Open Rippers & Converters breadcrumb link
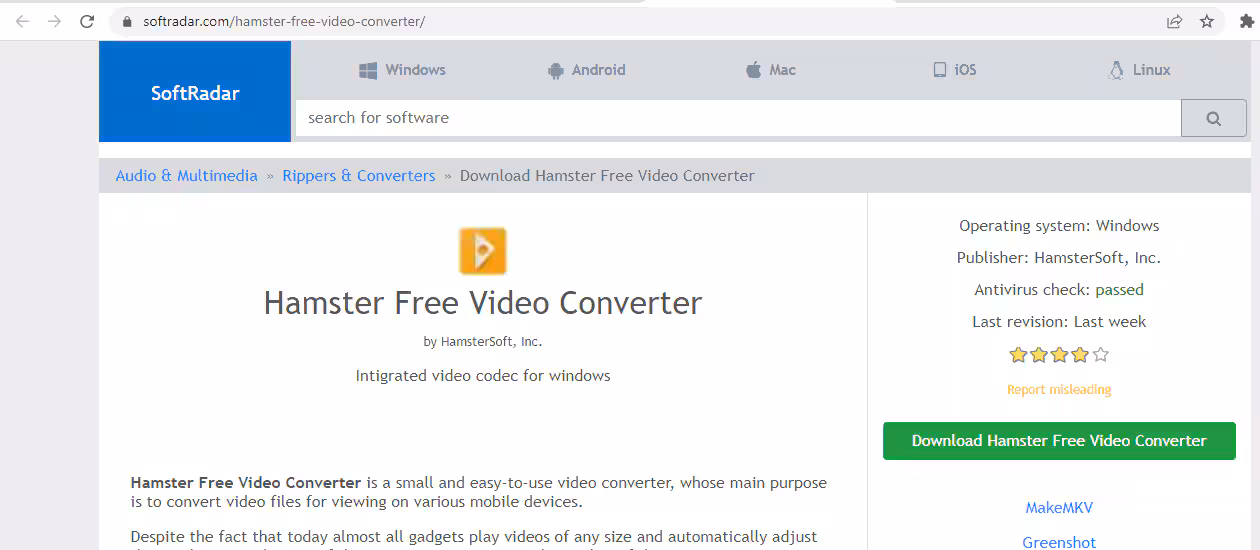Image resolution: width=1260 pixels, height=550 pixels. (359, 176)
